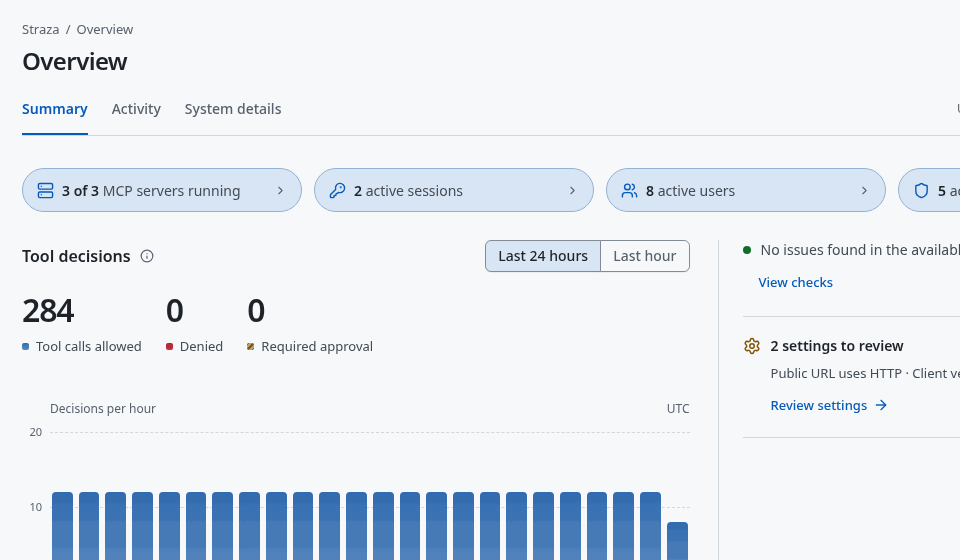960x560 pixels.
Task: Click red Denied legend swatch
Action: 170,346
